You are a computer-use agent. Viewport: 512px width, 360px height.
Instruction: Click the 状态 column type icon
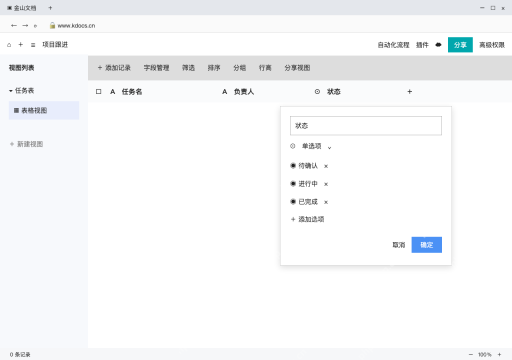tap(317, 91)
